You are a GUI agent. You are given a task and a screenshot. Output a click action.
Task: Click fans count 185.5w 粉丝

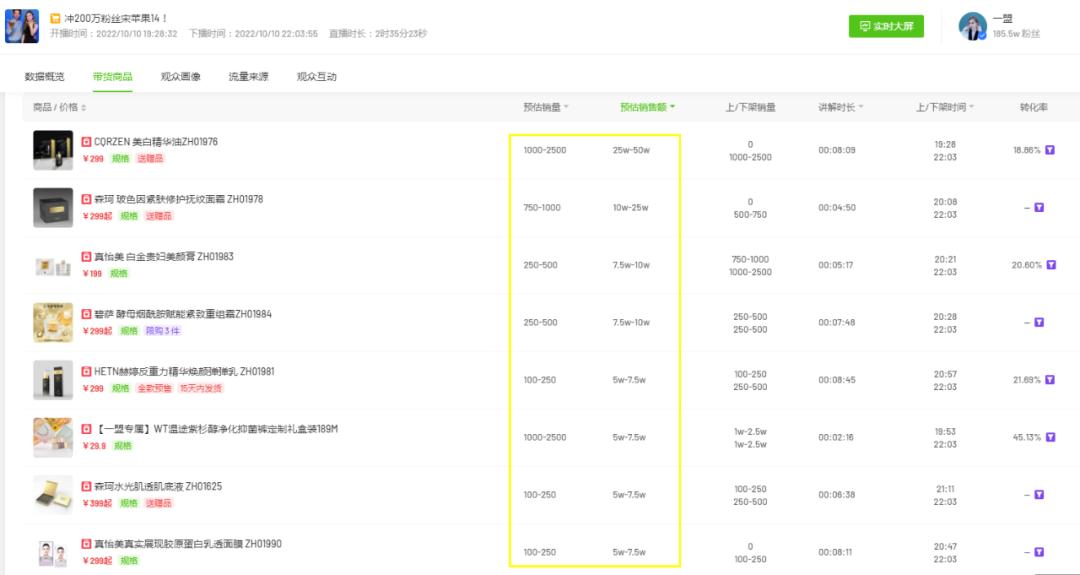point(1016,34)
